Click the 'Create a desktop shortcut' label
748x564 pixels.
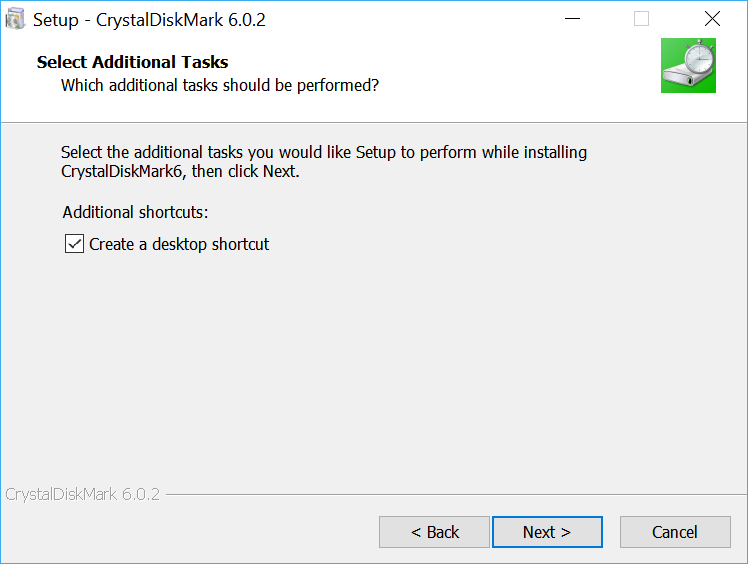(179, 244)
